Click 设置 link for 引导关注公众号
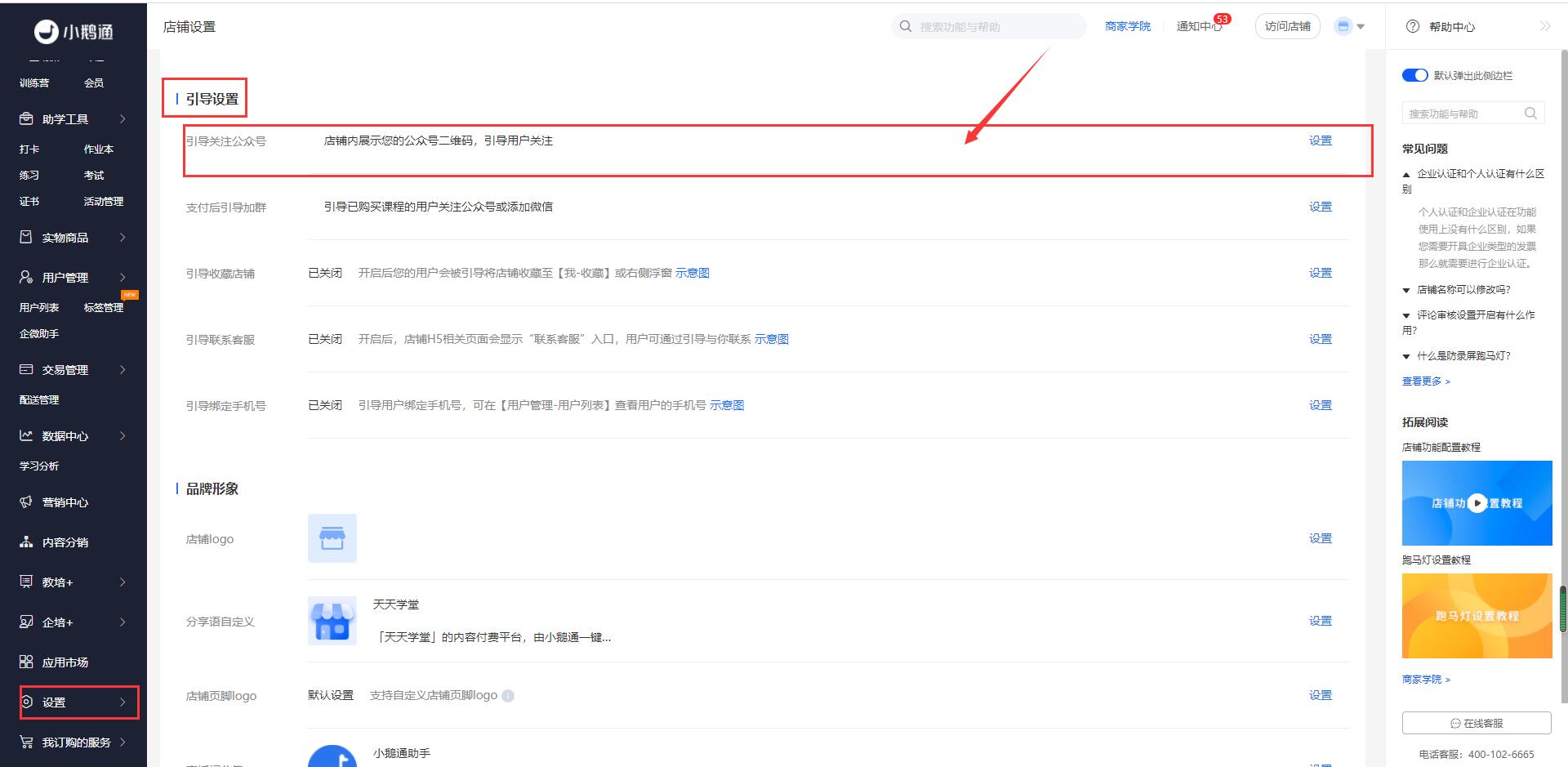Image resolution: width=1568 pixels, height=767 pixels. tap(1320, 140)
